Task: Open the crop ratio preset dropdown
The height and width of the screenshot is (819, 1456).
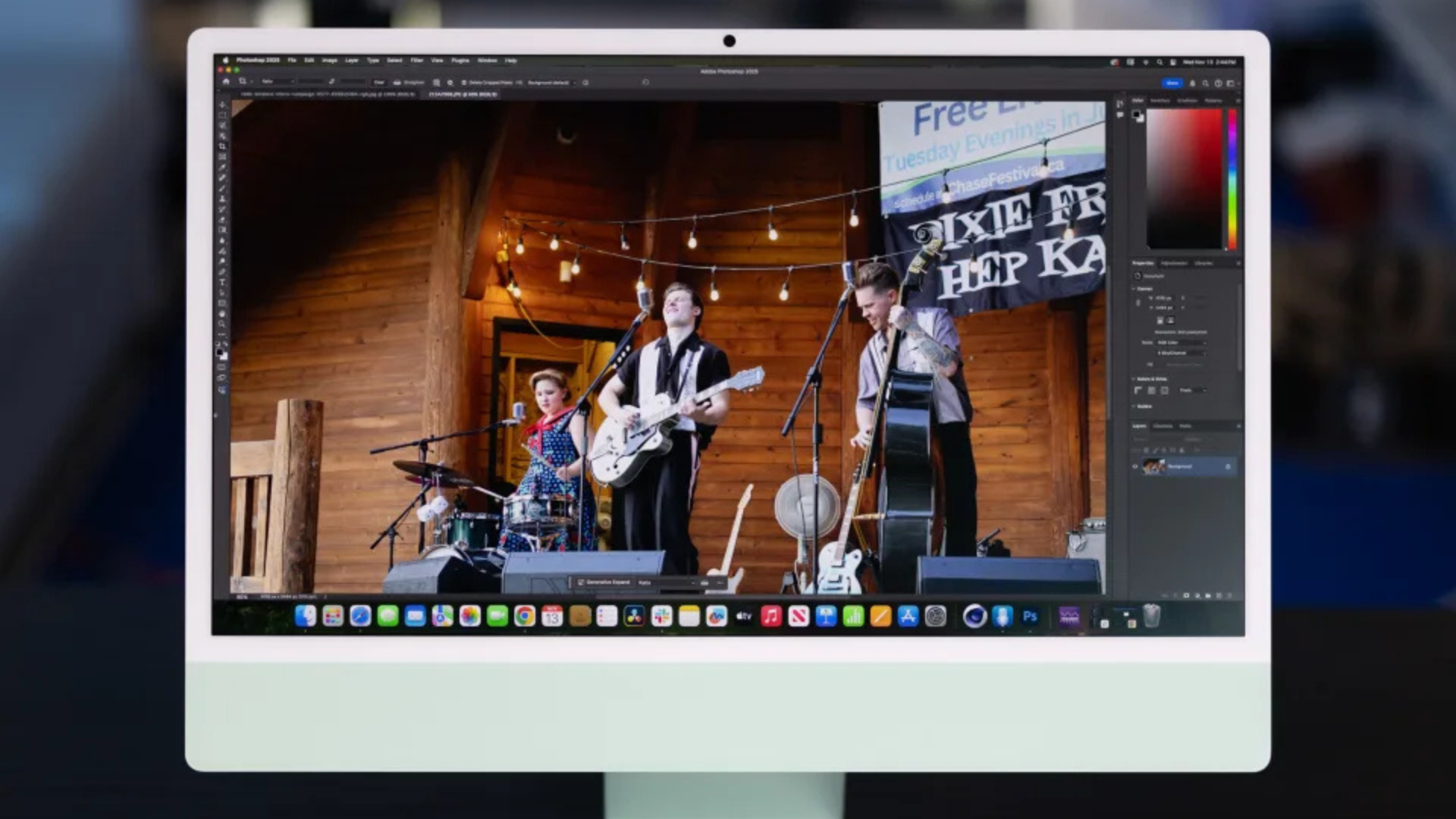Action: click(277, 81)
